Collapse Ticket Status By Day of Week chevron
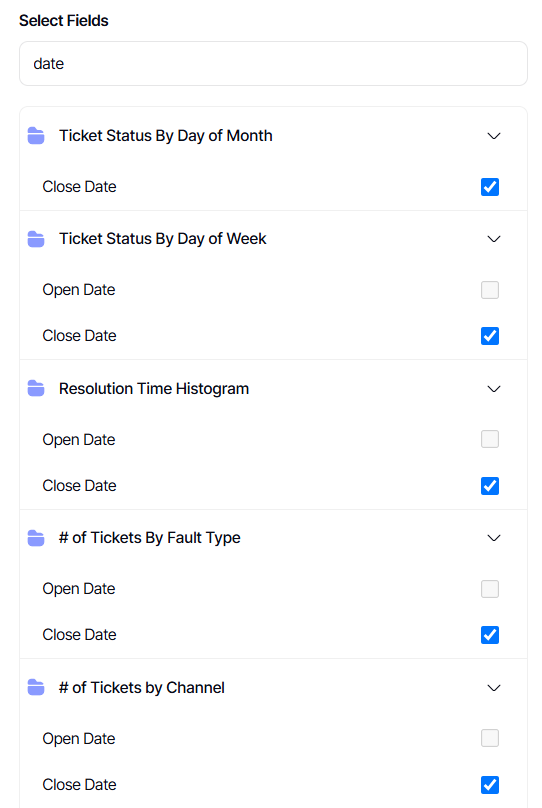Viewport: 542px width, 808px height. coord(494,239)
